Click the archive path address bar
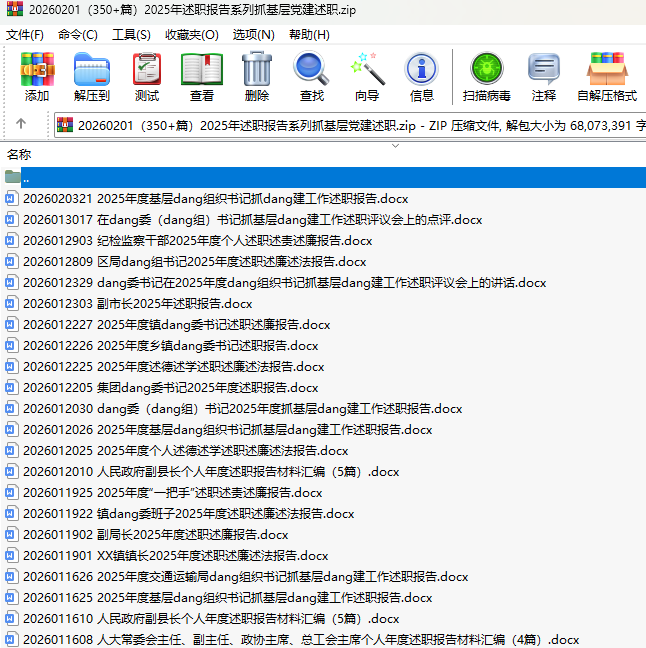Image resolution: width=646 pixels, height=648 pixels. 350,125
